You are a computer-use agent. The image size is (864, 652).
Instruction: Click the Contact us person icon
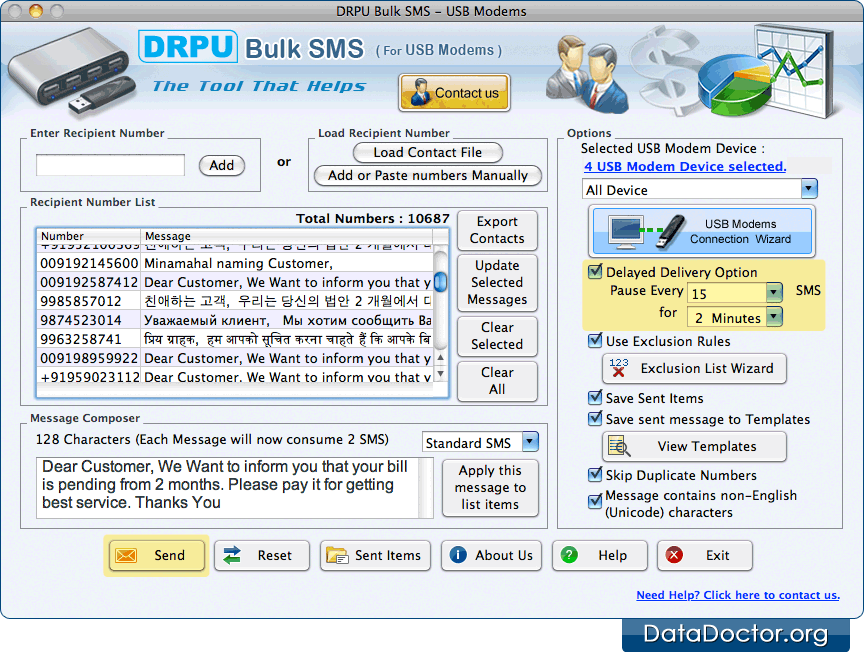420,93
